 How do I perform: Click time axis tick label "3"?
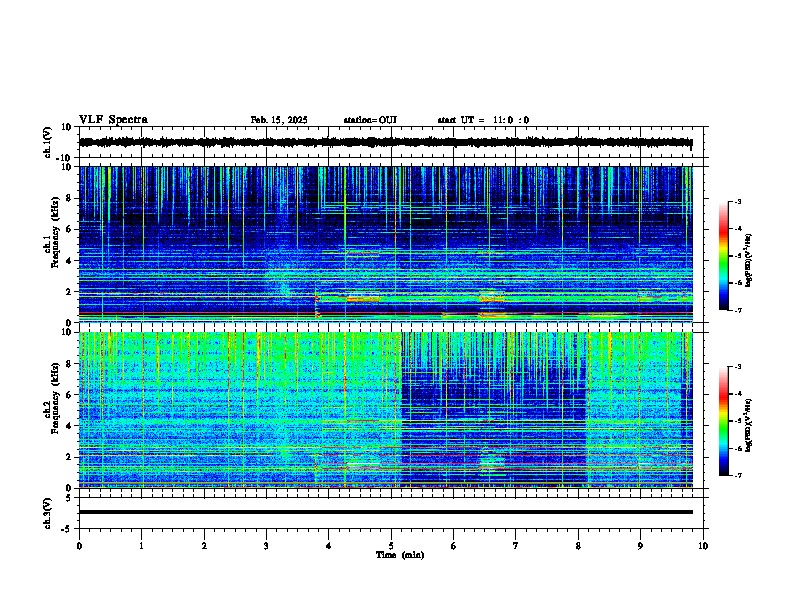pyautogui.click(x=266, y=546)
